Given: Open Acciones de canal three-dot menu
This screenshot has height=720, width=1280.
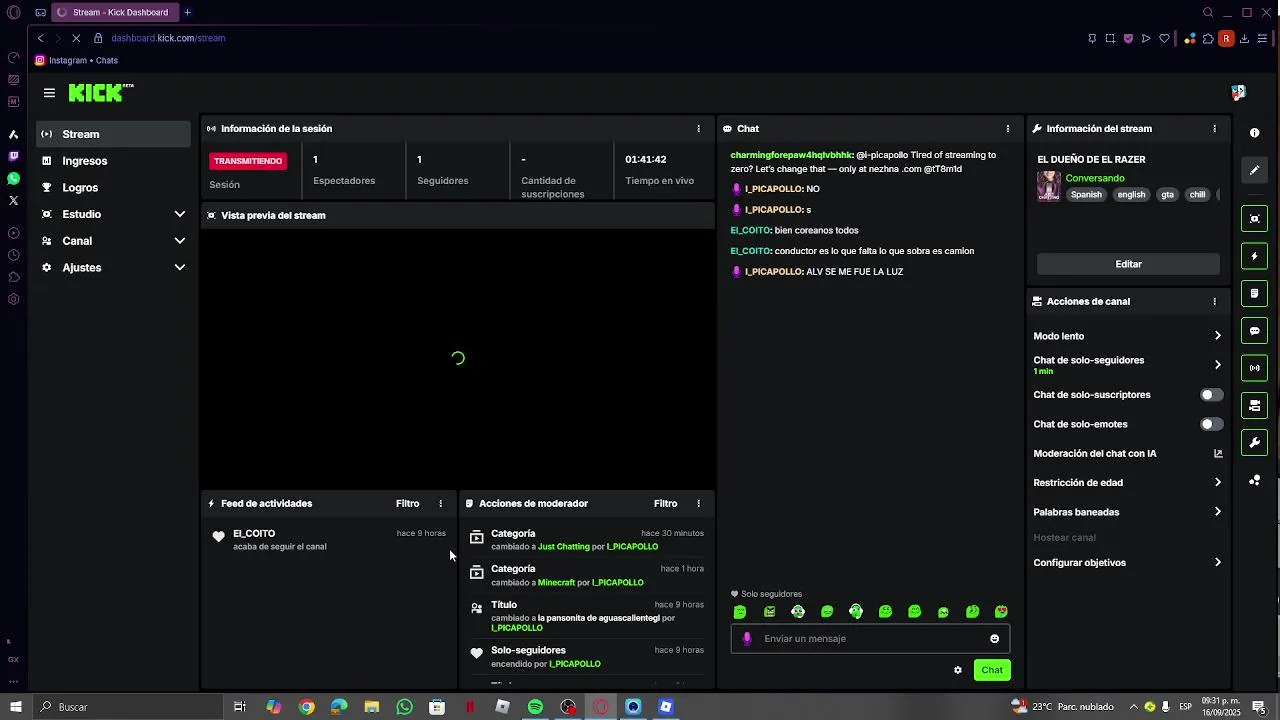Looking at the screenshot, I should 1214,301.
